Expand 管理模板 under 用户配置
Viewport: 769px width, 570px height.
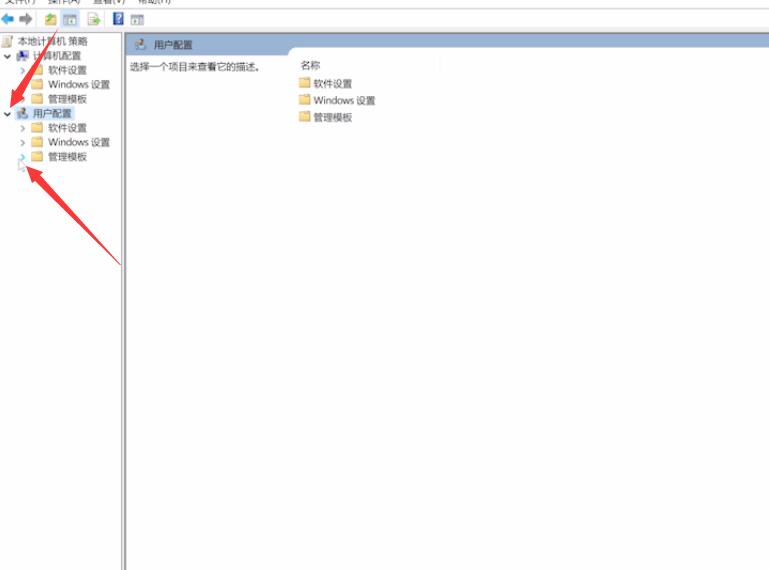pyautogui.click(x=23, y=157)
